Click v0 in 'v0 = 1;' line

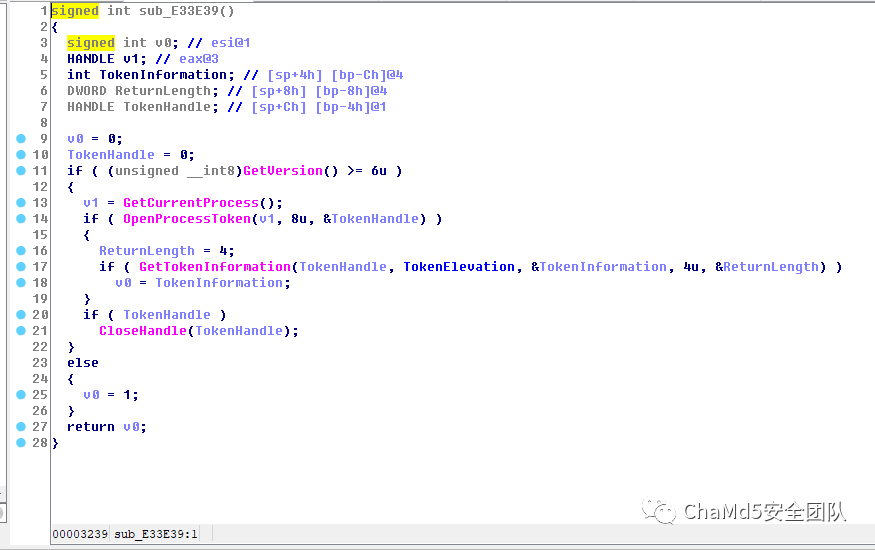pyautogui.click(x=91, y=394)
